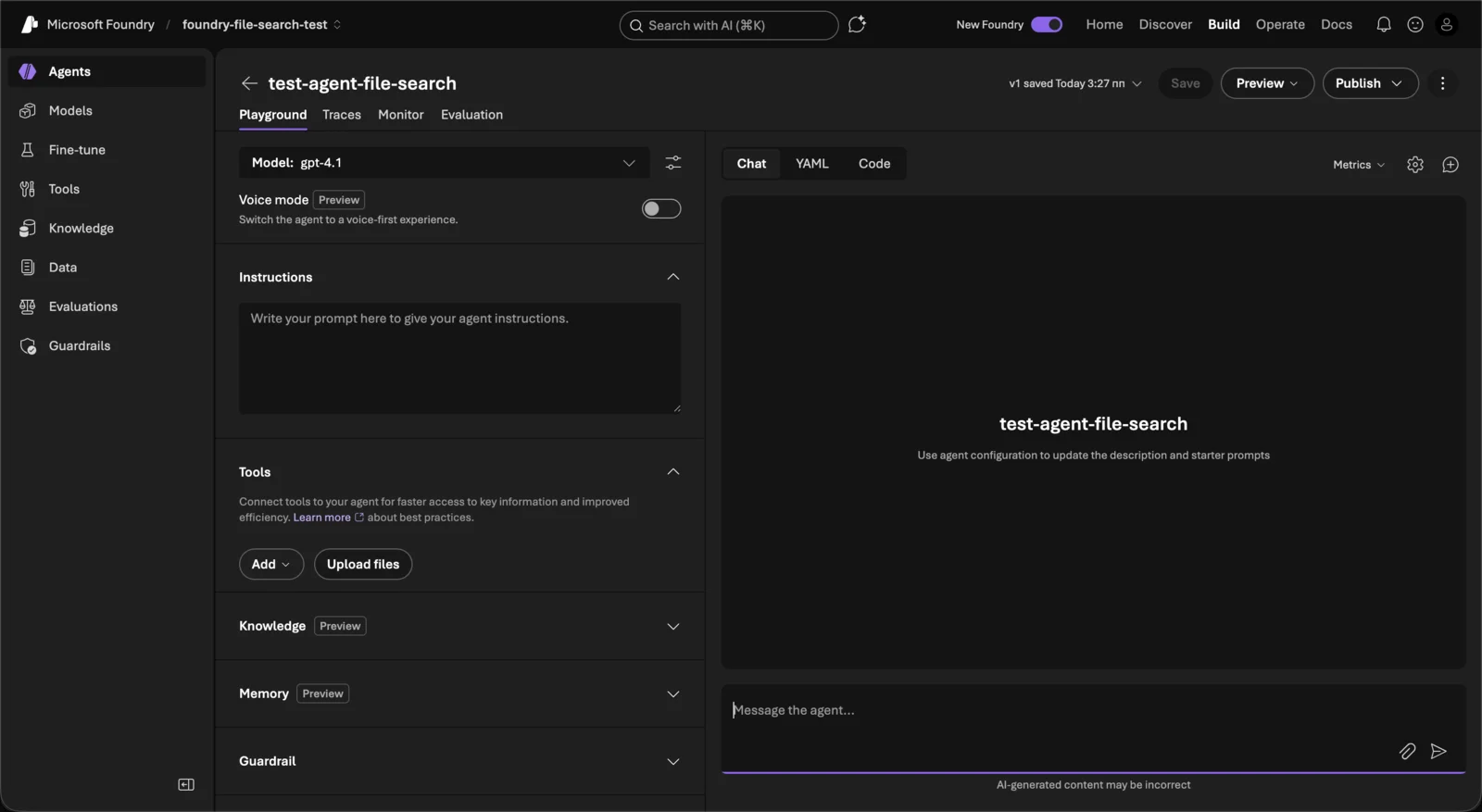Screen dimensions: 1482x812
Task: Enable the Voice mode switch
Action: (661, 208)
